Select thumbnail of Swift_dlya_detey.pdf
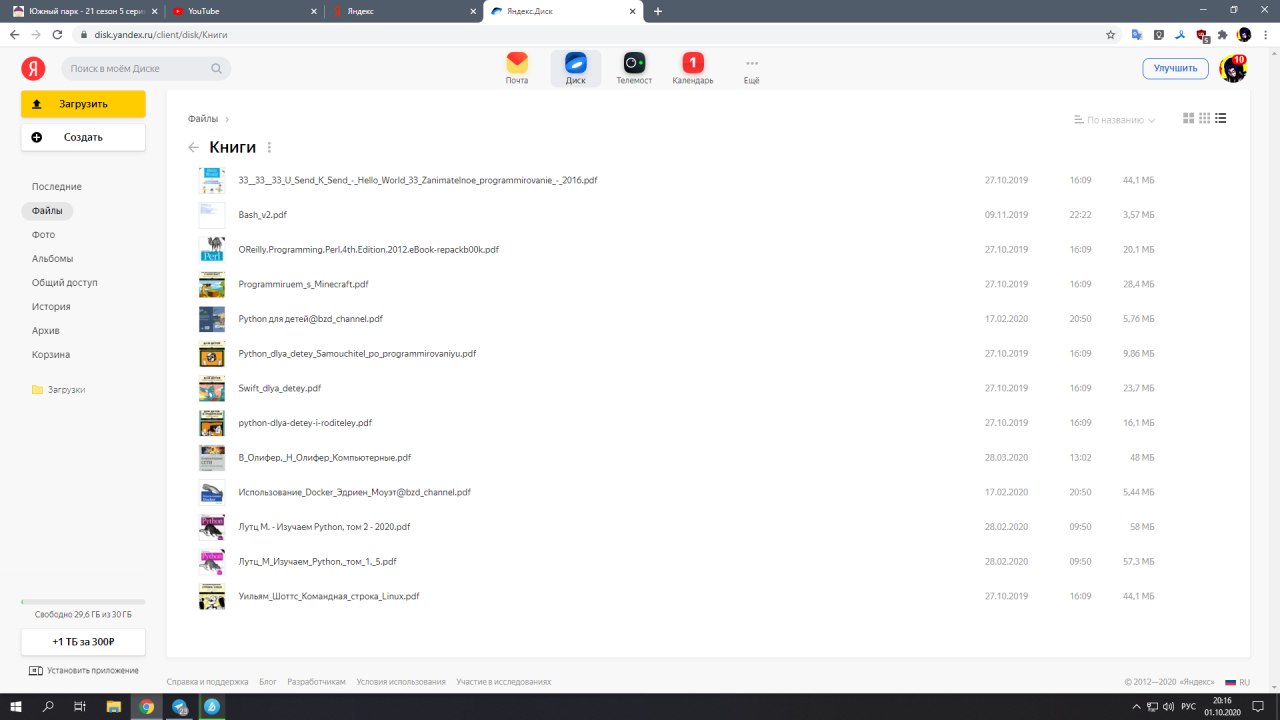 212,388
